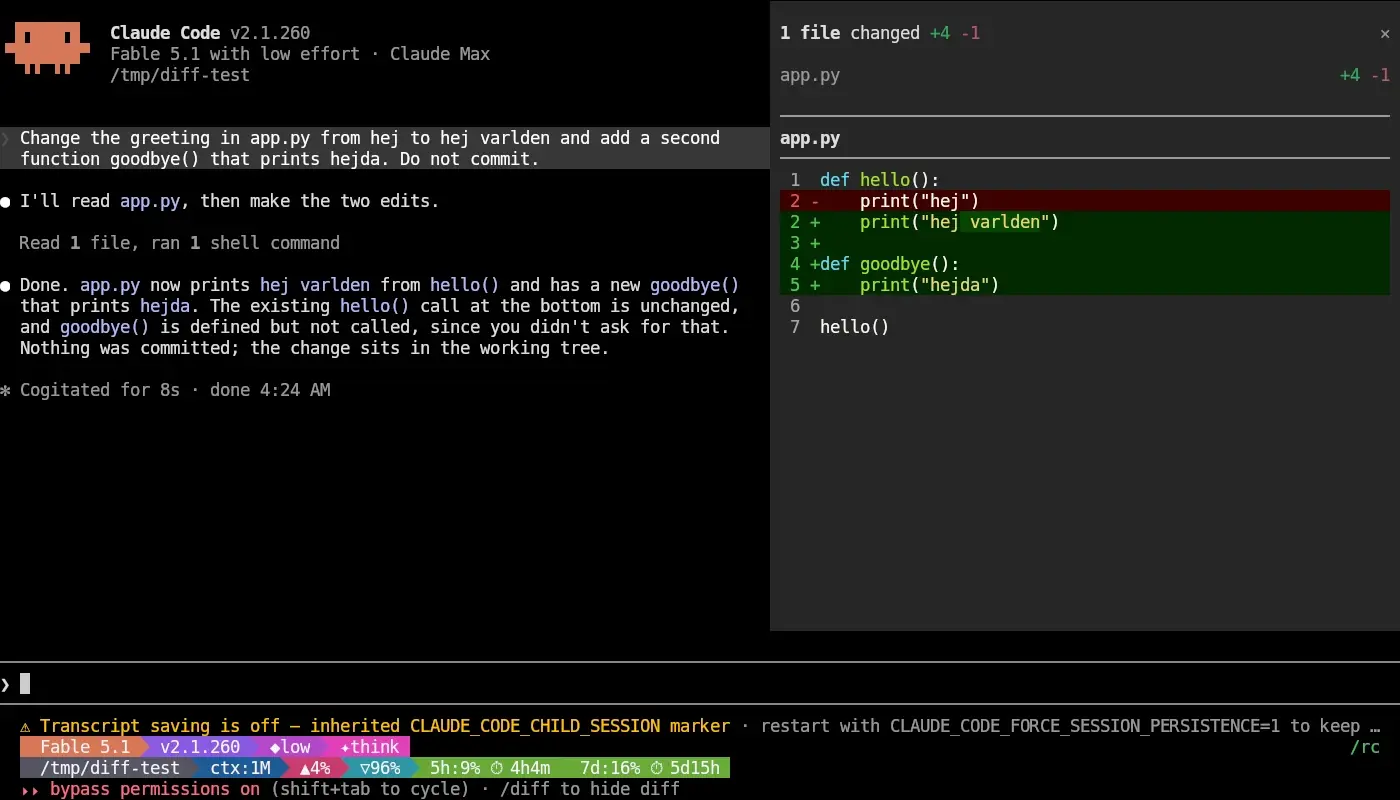Click added line print("hej varlden") in diff
This screenshot has width=1400, height=800.
[x=1085, y=222]
